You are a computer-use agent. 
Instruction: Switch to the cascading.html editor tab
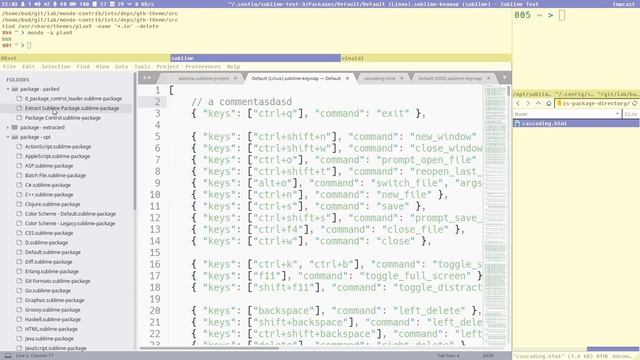(x=379, y=78)
